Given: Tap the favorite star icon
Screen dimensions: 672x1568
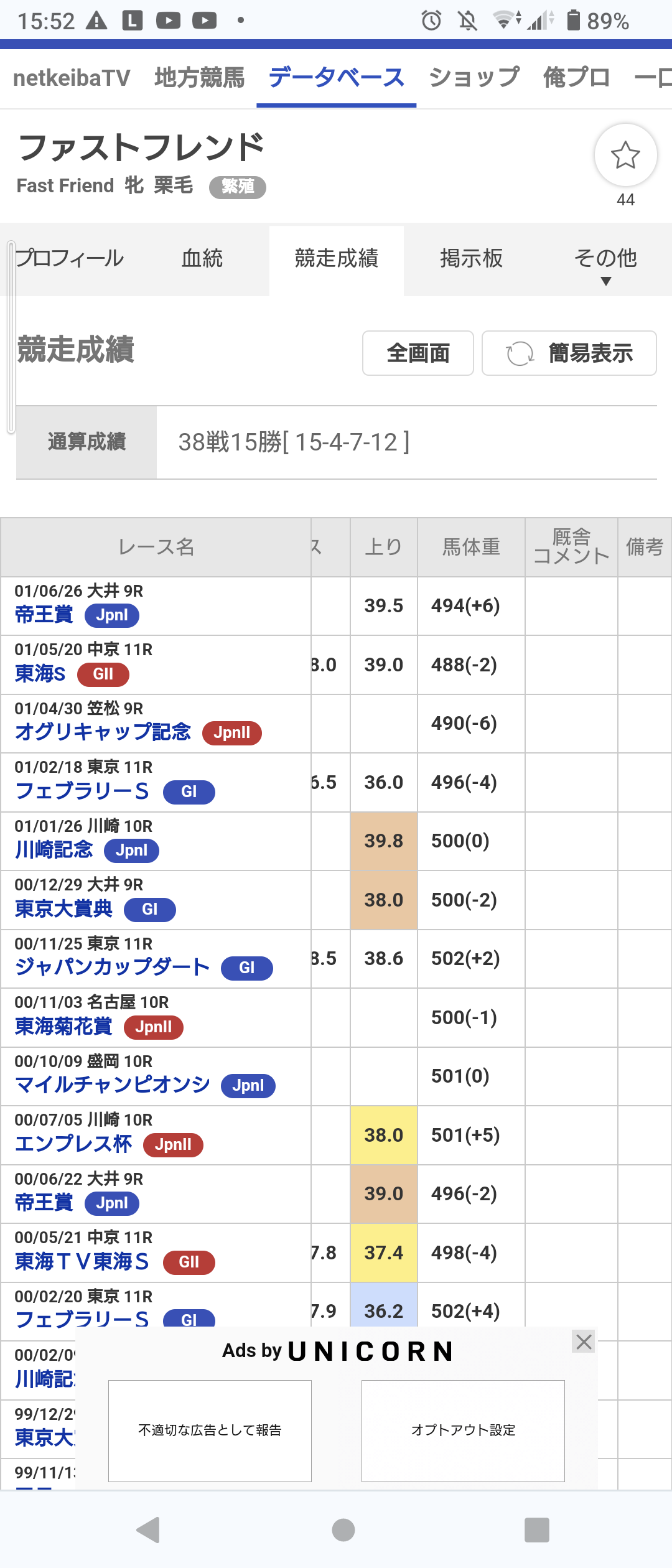Looking at the screenshot, I should tap(625, 156).
